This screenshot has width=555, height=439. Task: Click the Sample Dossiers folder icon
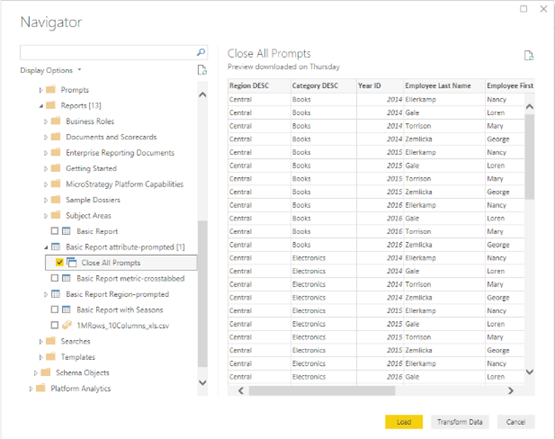[x=56, y=200]
